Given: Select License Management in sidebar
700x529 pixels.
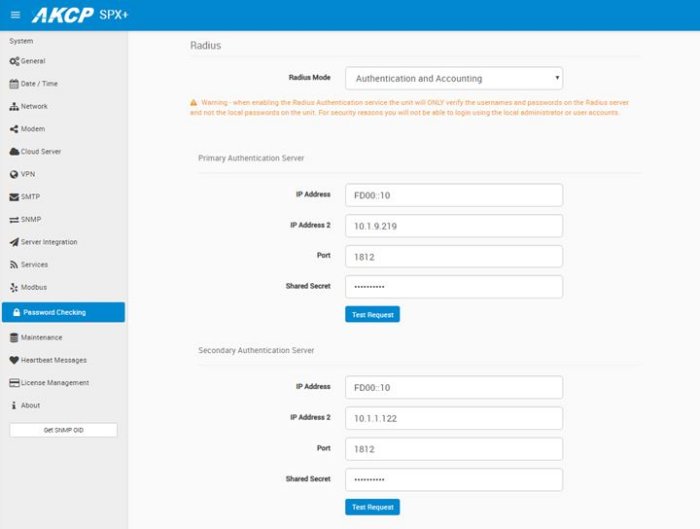Looking at the screenshot, I should coord(54,383).
